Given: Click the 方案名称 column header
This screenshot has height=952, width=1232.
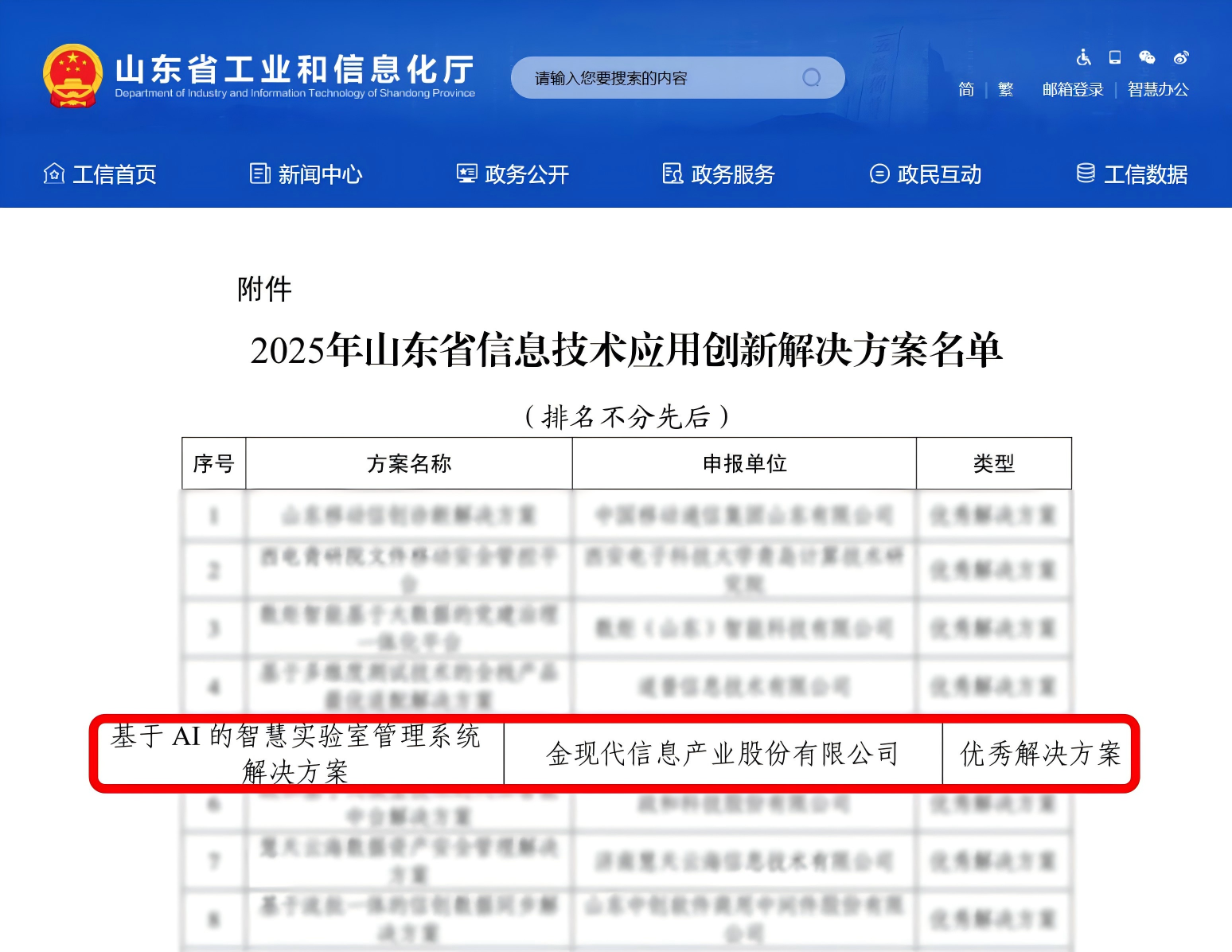Looking at the screenshot, I should coord(409,463).
